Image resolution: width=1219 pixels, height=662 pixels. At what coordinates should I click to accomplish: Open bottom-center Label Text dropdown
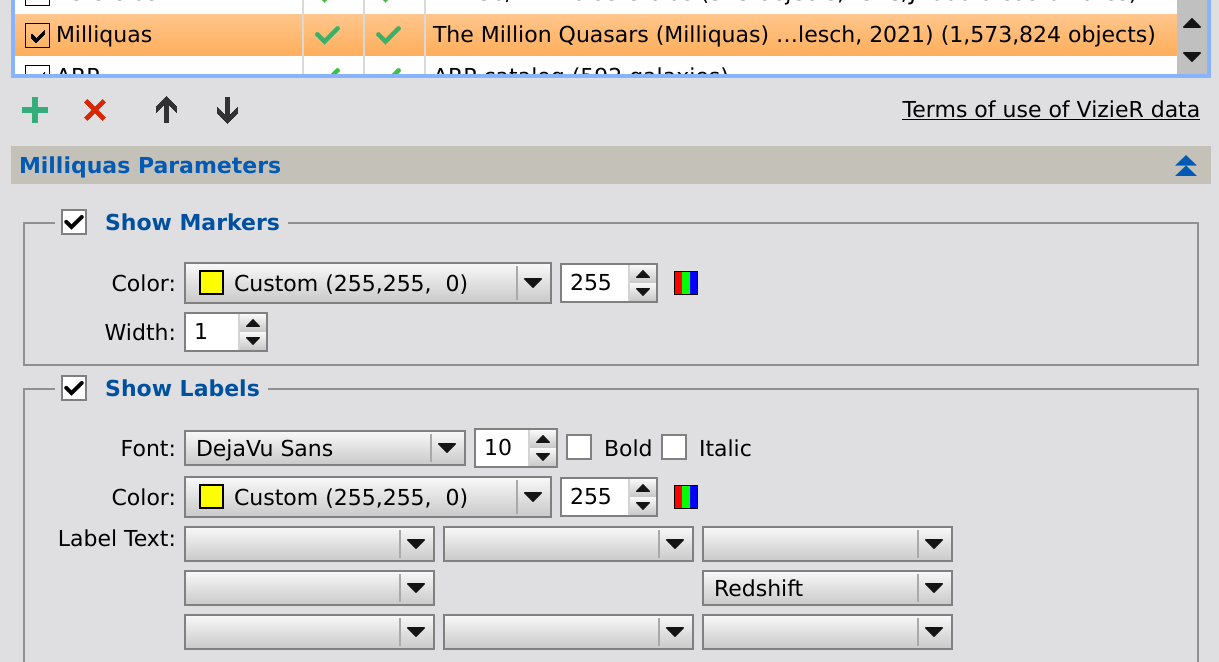568,632
